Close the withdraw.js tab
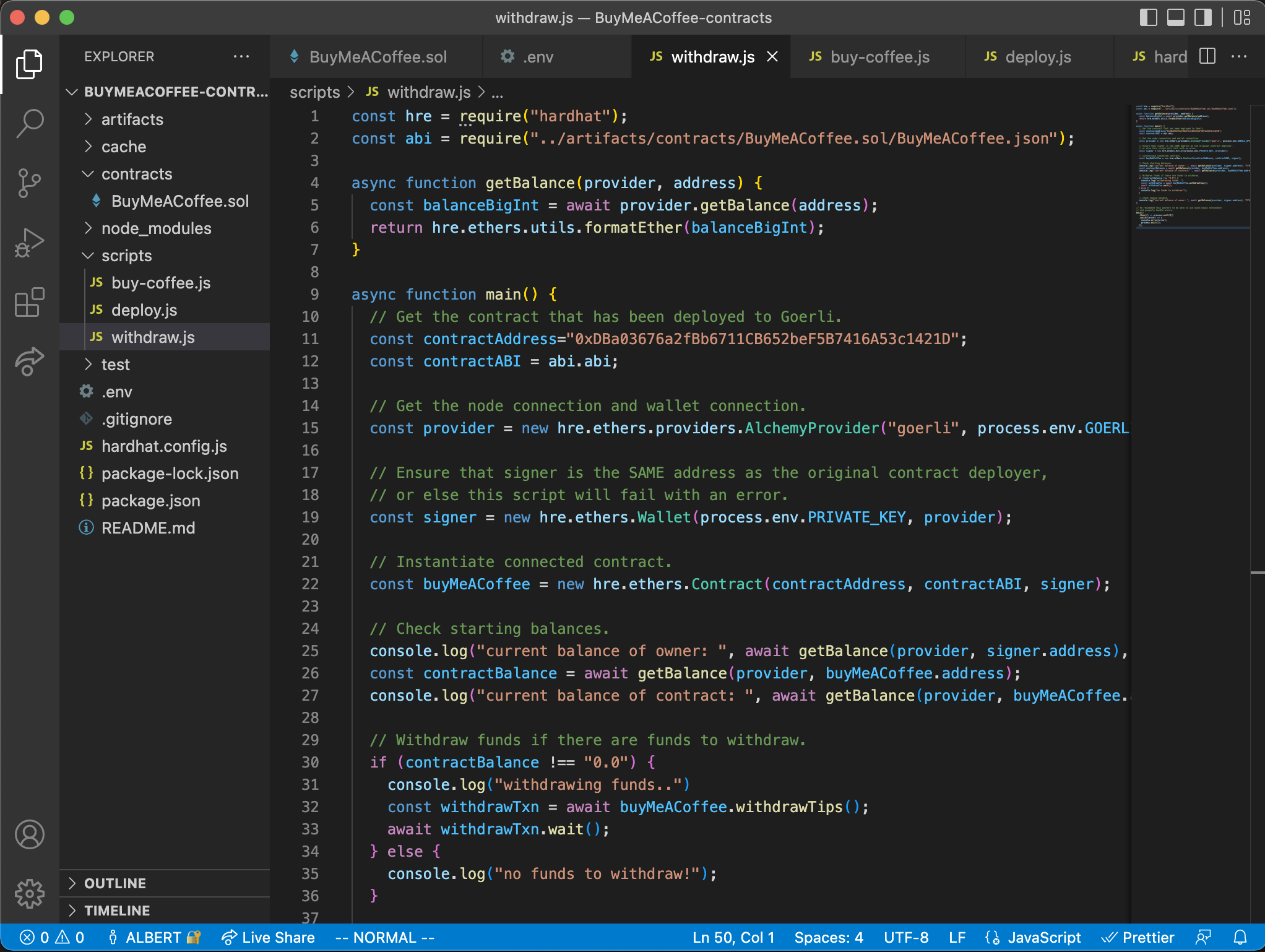Image resolution: width=1265 pixels, height=952 pixels. [x=772, y=56]
